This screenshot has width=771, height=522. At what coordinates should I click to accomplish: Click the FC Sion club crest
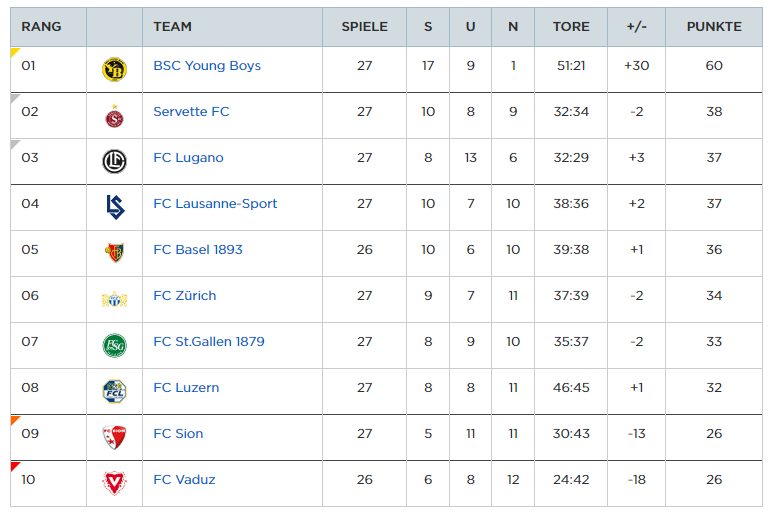point(114,437)
